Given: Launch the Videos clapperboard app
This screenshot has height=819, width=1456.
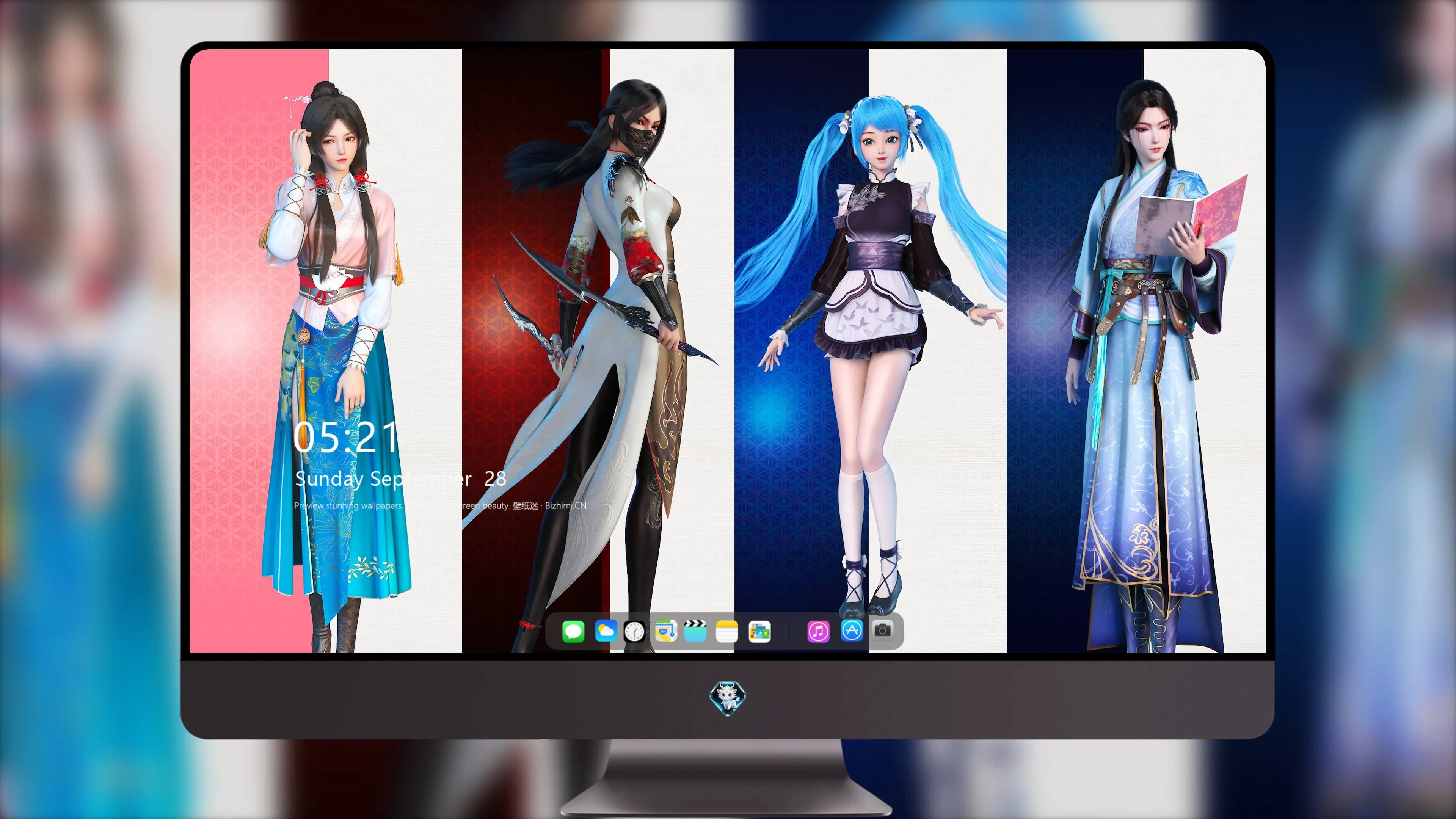Looking at the screenshot, I should 695,631.
